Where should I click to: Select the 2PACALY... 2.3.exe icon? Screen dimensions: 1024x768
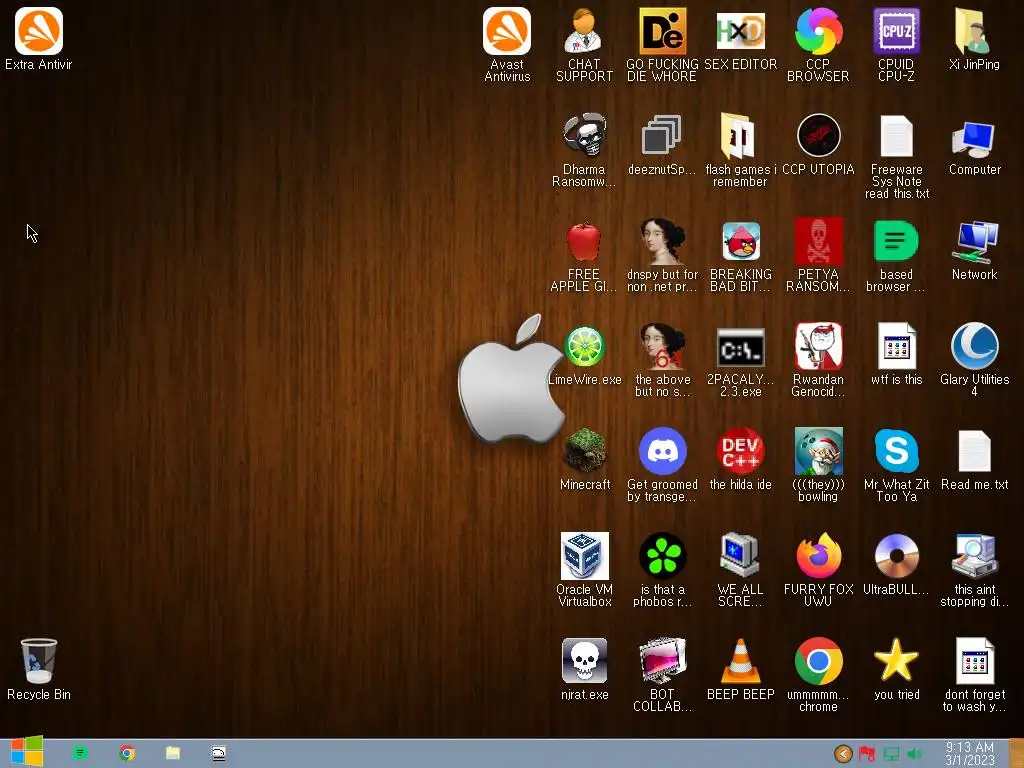click(740, 360)
